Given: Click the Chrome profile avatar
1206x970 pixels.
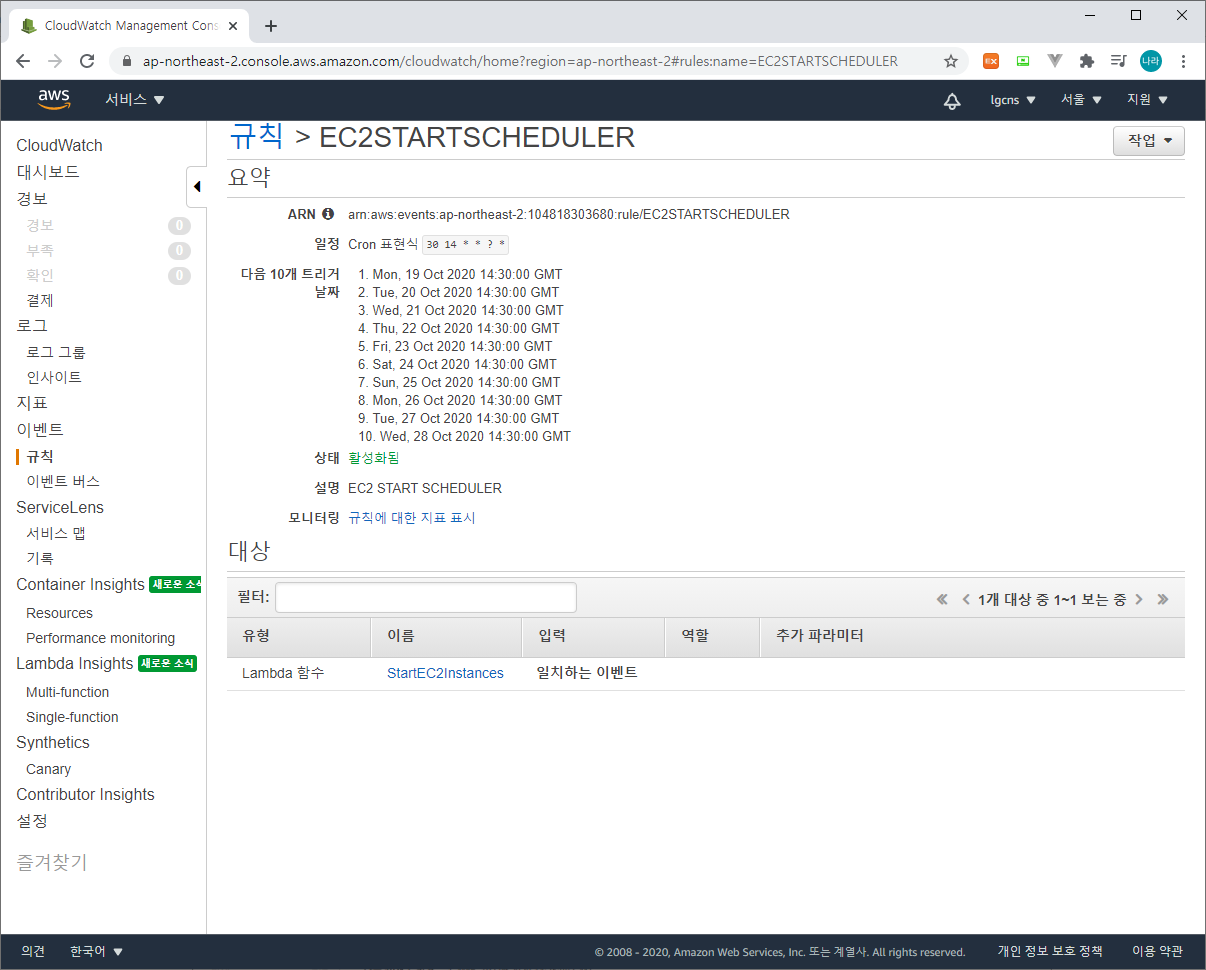Looking at the screenshot, I should 1151,61.
